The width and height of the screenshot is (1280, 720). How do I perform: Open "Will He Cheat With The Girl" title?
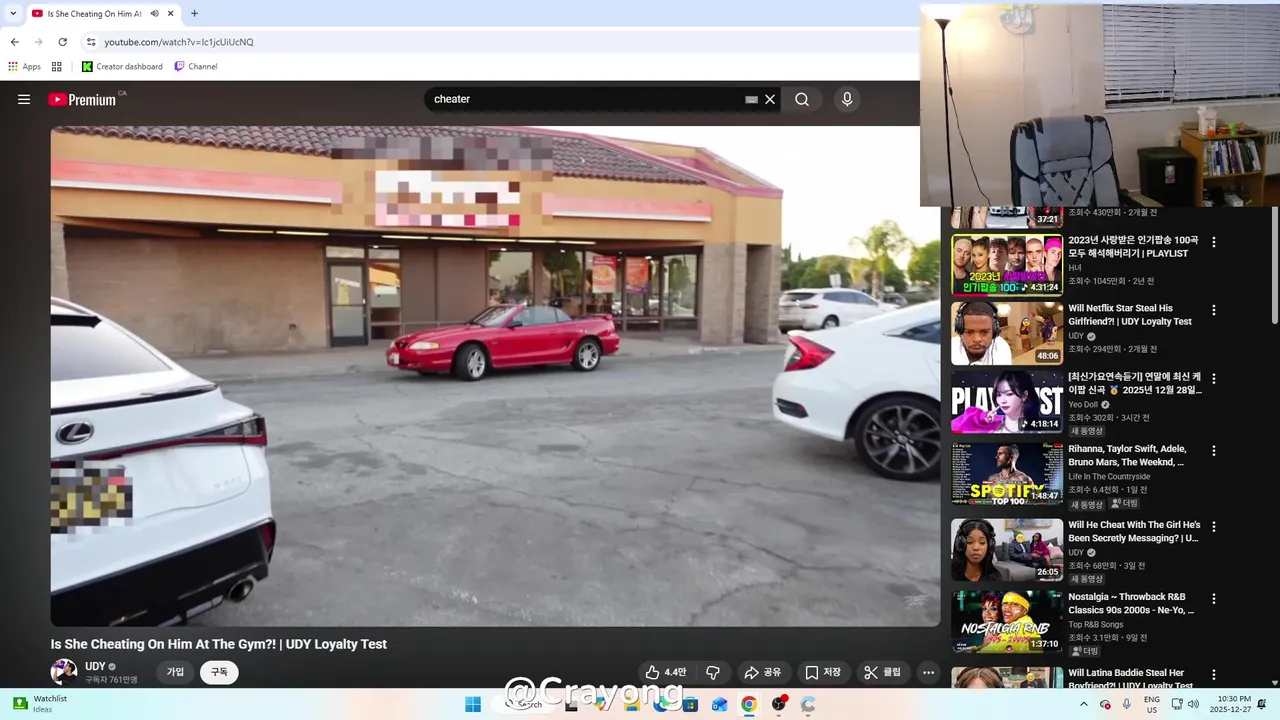point(1134,531)
